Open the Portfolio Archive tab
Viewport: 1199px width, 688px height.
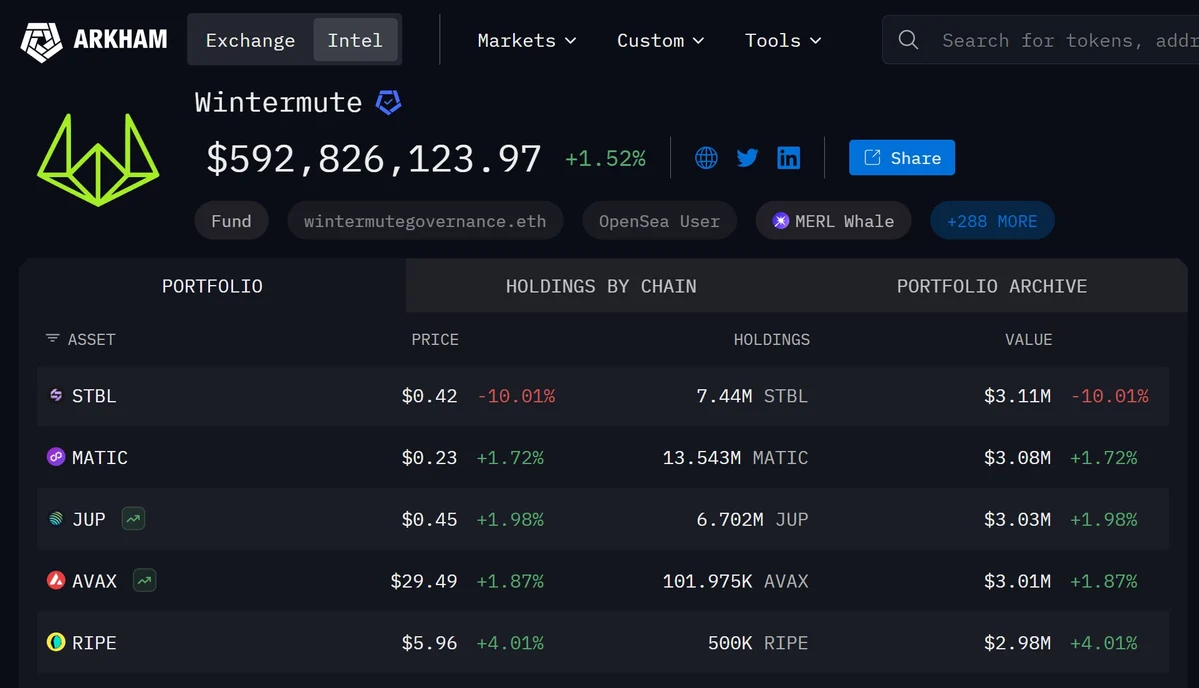991,286
